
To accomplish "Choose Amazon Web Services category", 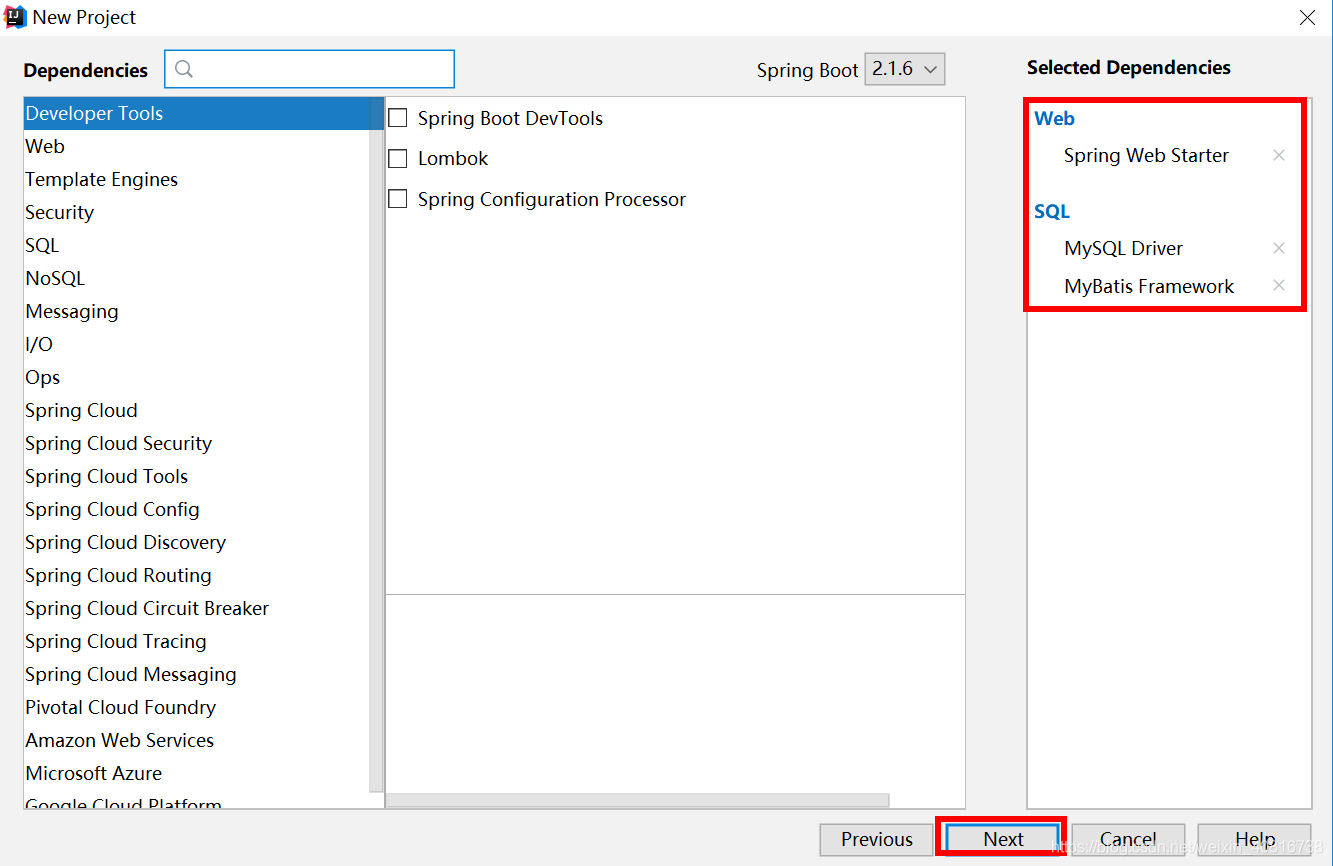I will 196,740.
